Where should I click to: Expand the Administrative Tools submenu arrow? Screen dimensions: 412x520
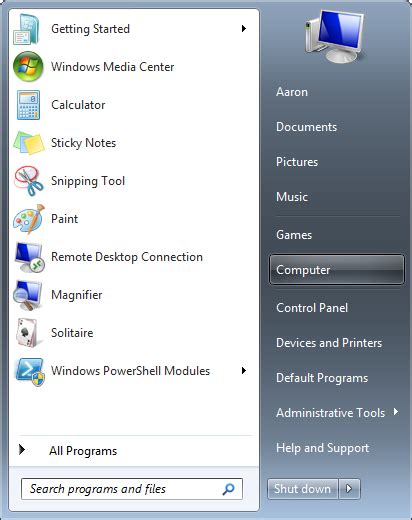[396, 412]
